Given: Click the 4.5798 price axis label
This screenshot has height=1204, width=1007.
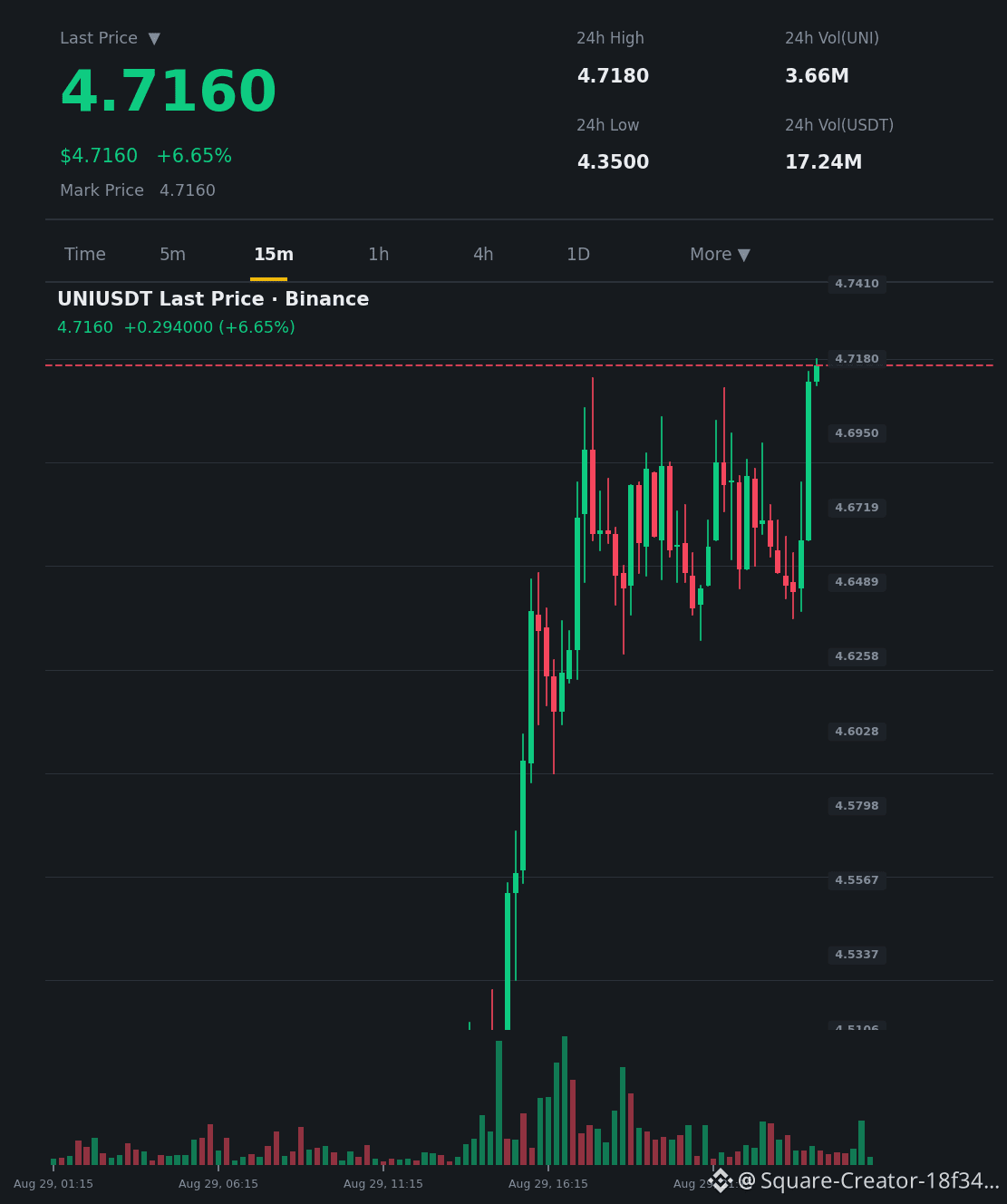Looking at the screenshot, I should pyautogui.click(x=857, y=806).
